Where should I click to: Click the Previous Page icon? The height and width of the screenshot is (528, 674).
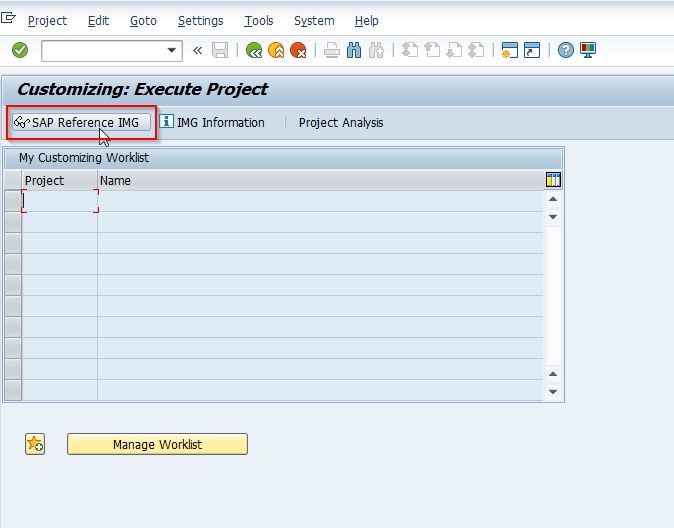tap(432, 50)
